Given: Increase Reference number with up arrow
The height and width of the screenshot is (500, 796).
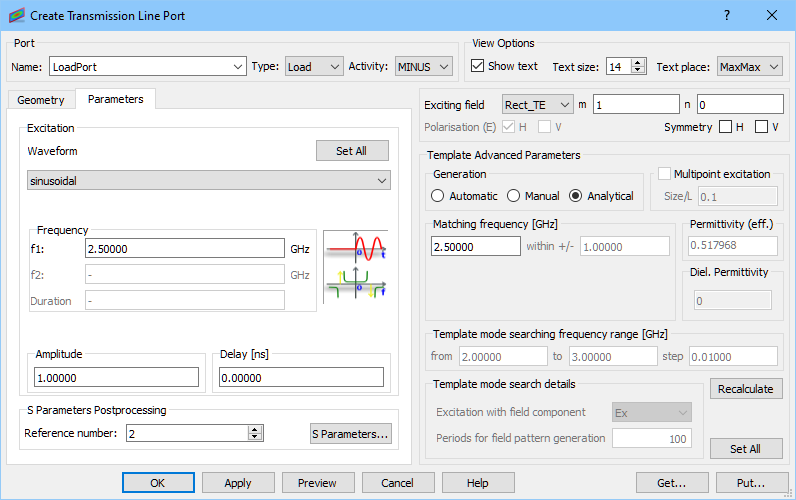Looking at the screenshot, I should [255, 429].
